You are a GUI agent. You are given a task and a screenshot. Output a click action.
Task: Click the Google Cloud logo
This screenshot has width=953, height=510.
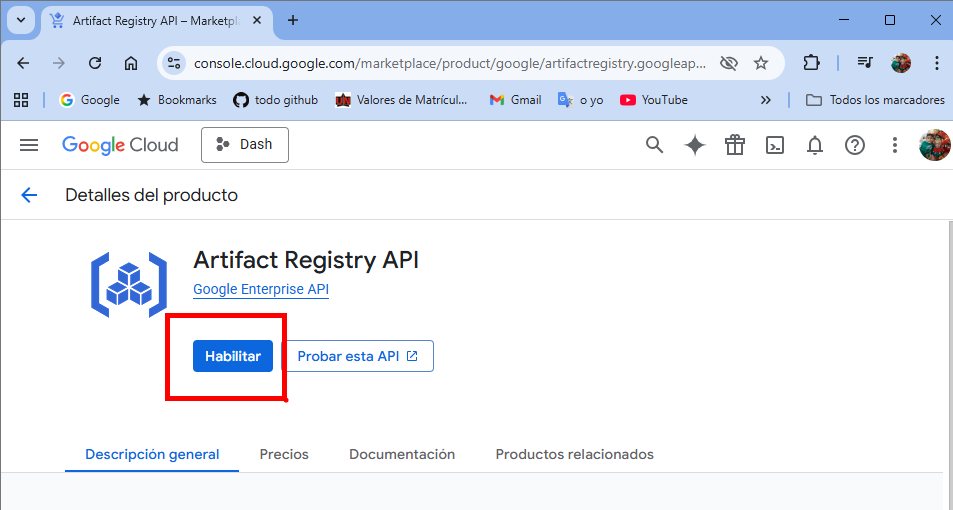(x=120, y=145)
